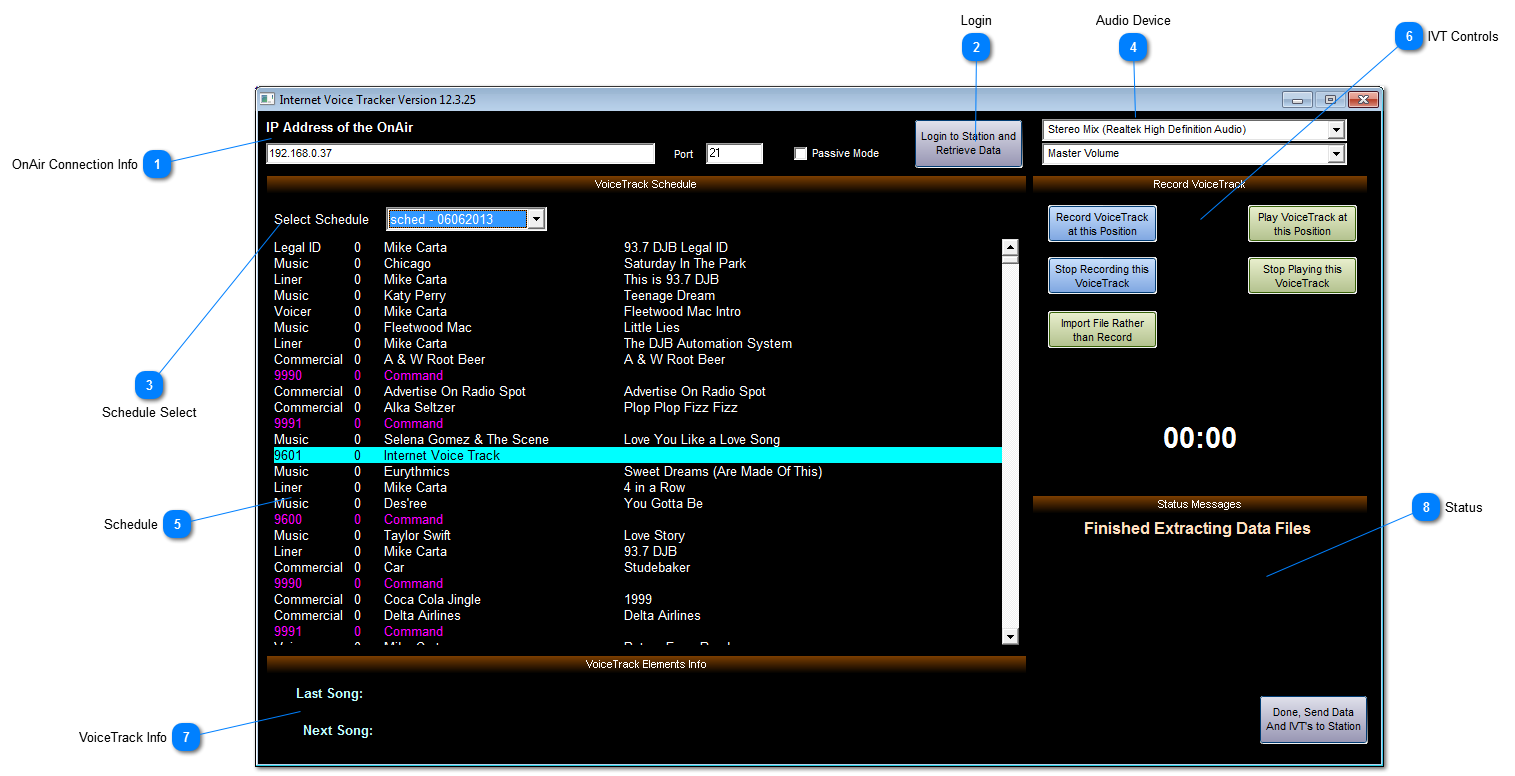Click Play VoiceTrack at this Position
1515x776 pixels.
(1302, 224)
